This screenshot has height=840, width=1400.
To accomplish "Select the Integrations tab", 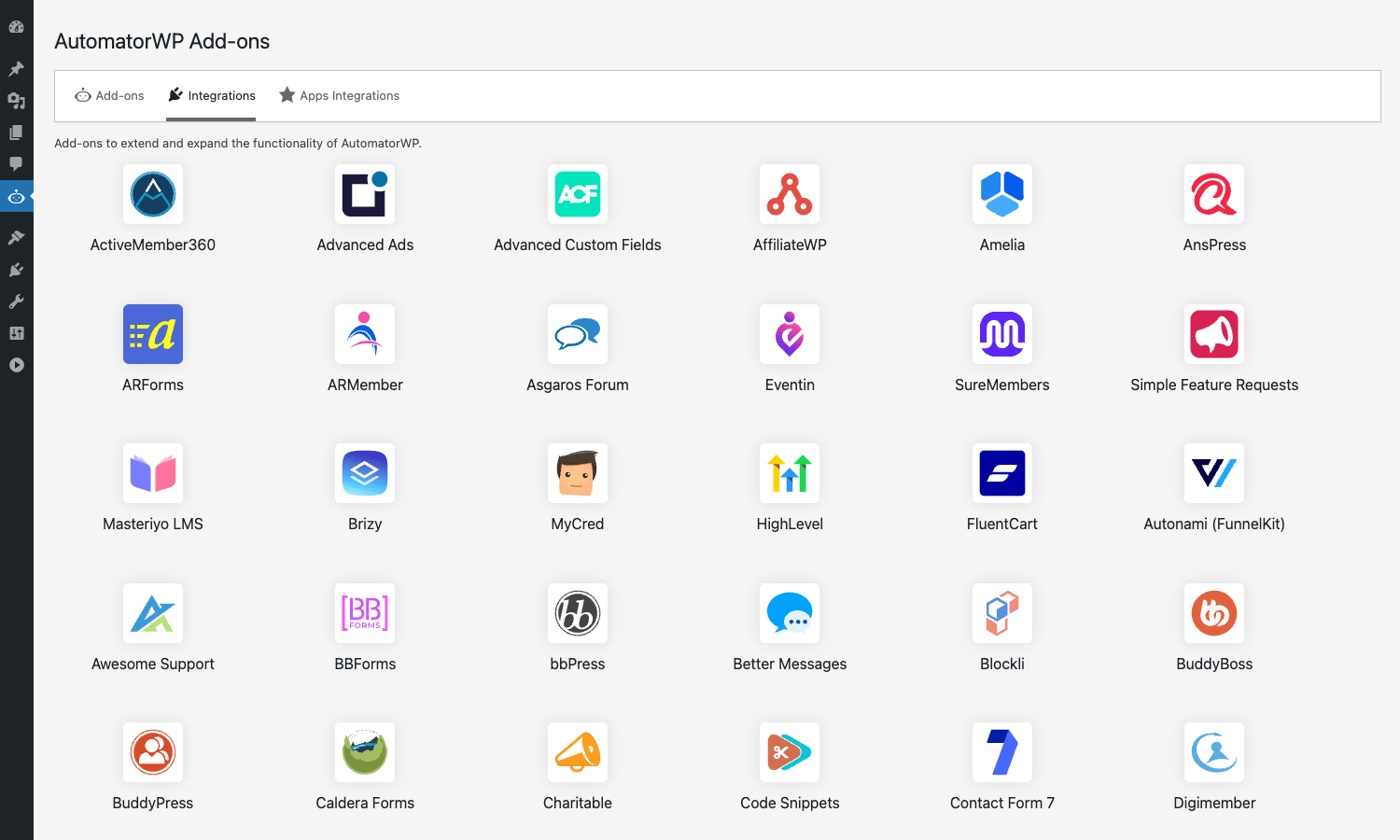I will click(211, 95).
